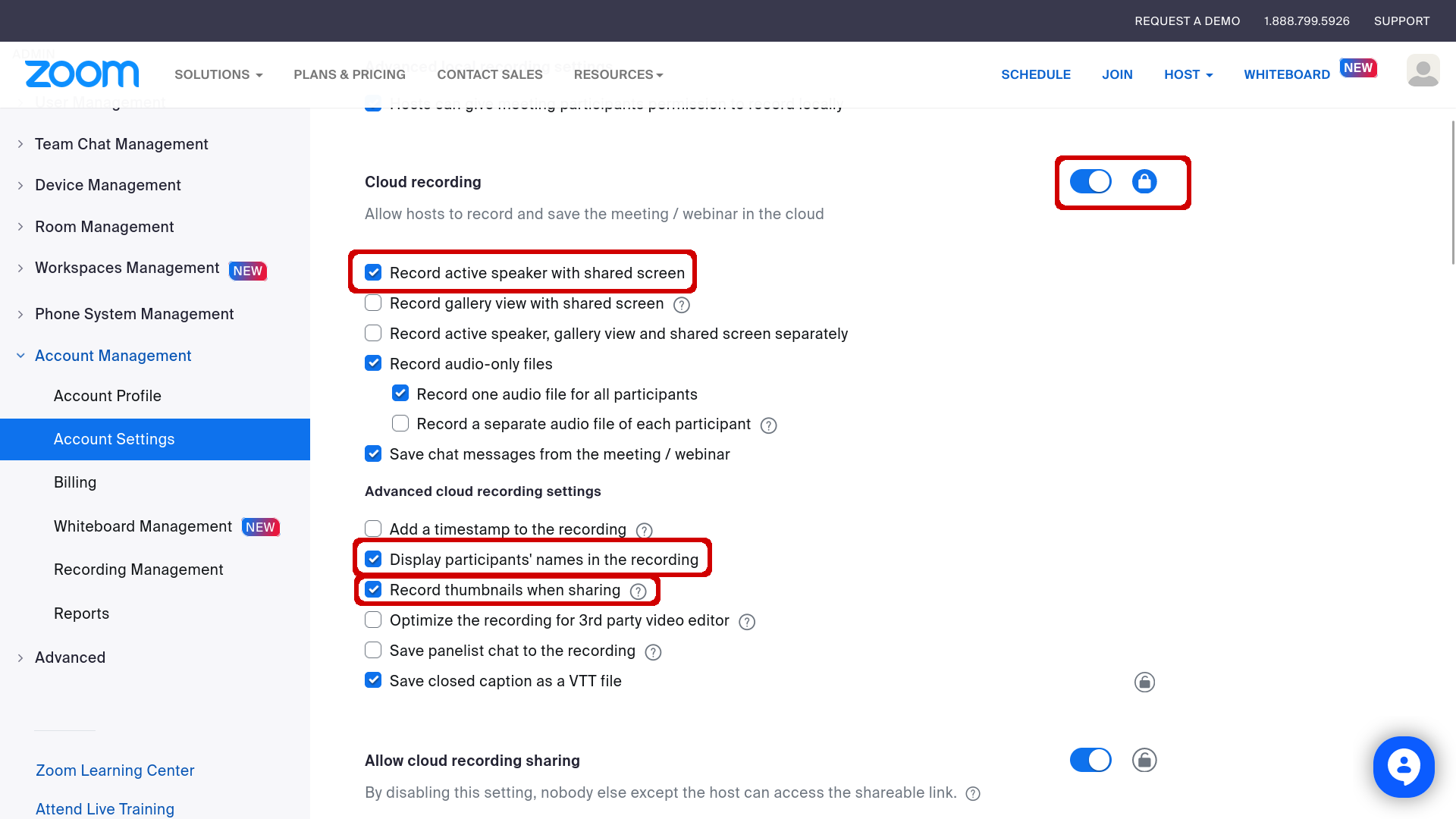This screenshot has width=1456, height=819.
Task: Check Record gallery view with shared screen
Action: 373,303
